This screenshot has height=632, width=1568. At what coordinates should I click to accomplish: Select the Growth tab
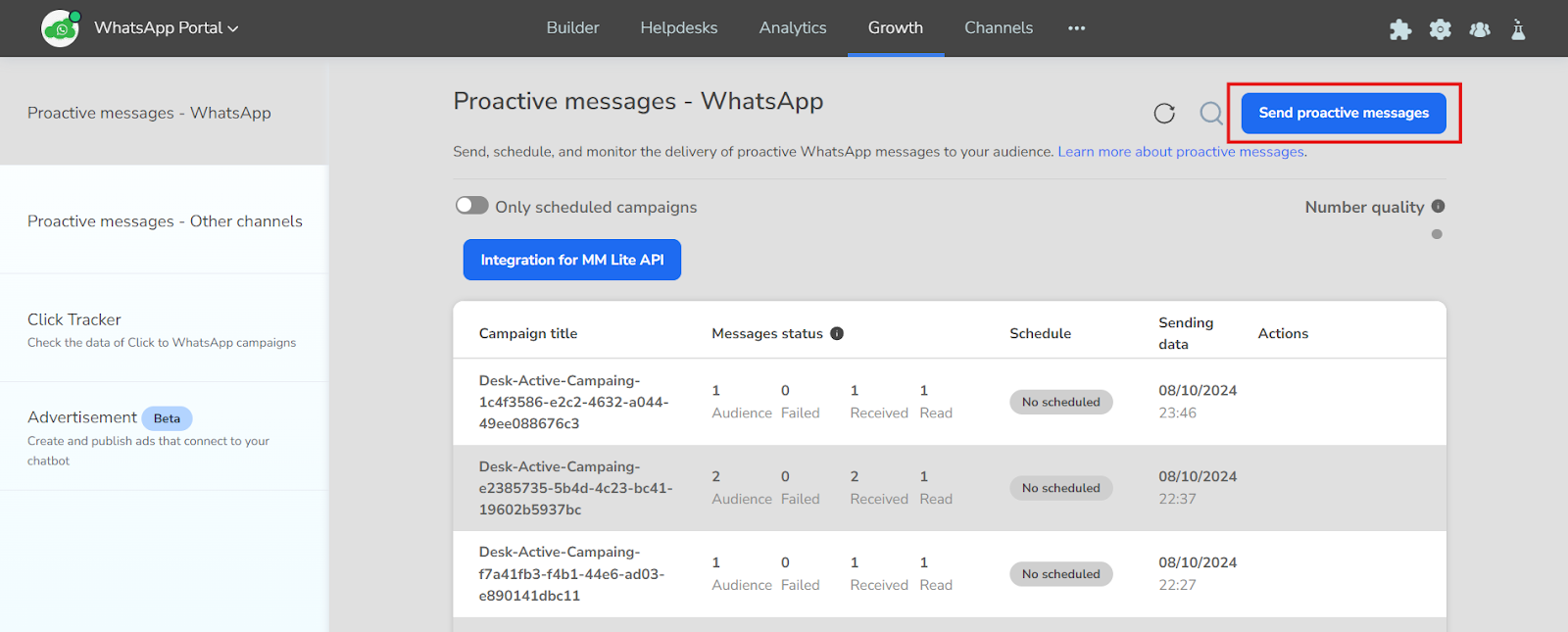(896, 28)
